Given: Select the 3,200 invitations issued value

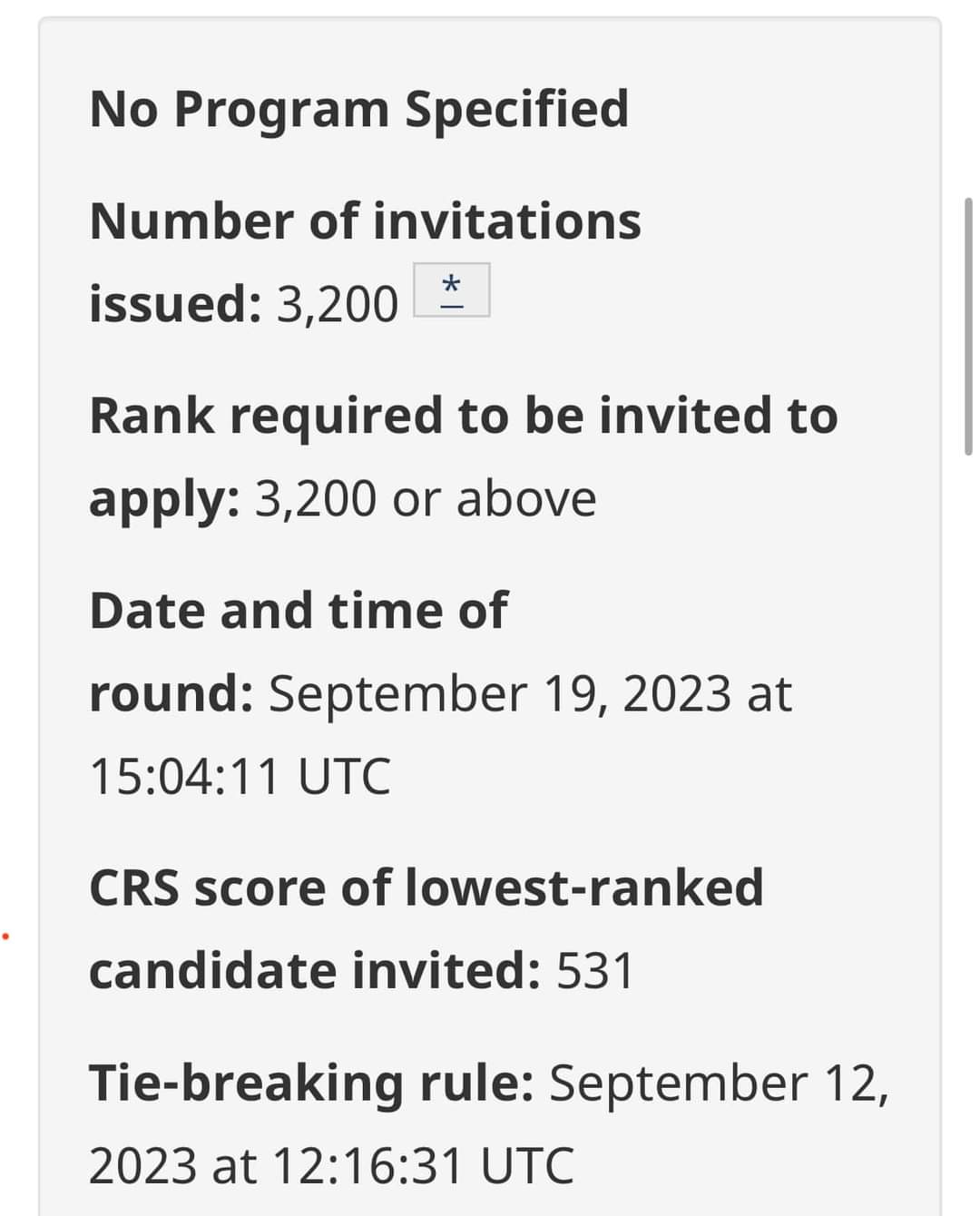Looking at the screenshot, I should (x=338, y=304).
